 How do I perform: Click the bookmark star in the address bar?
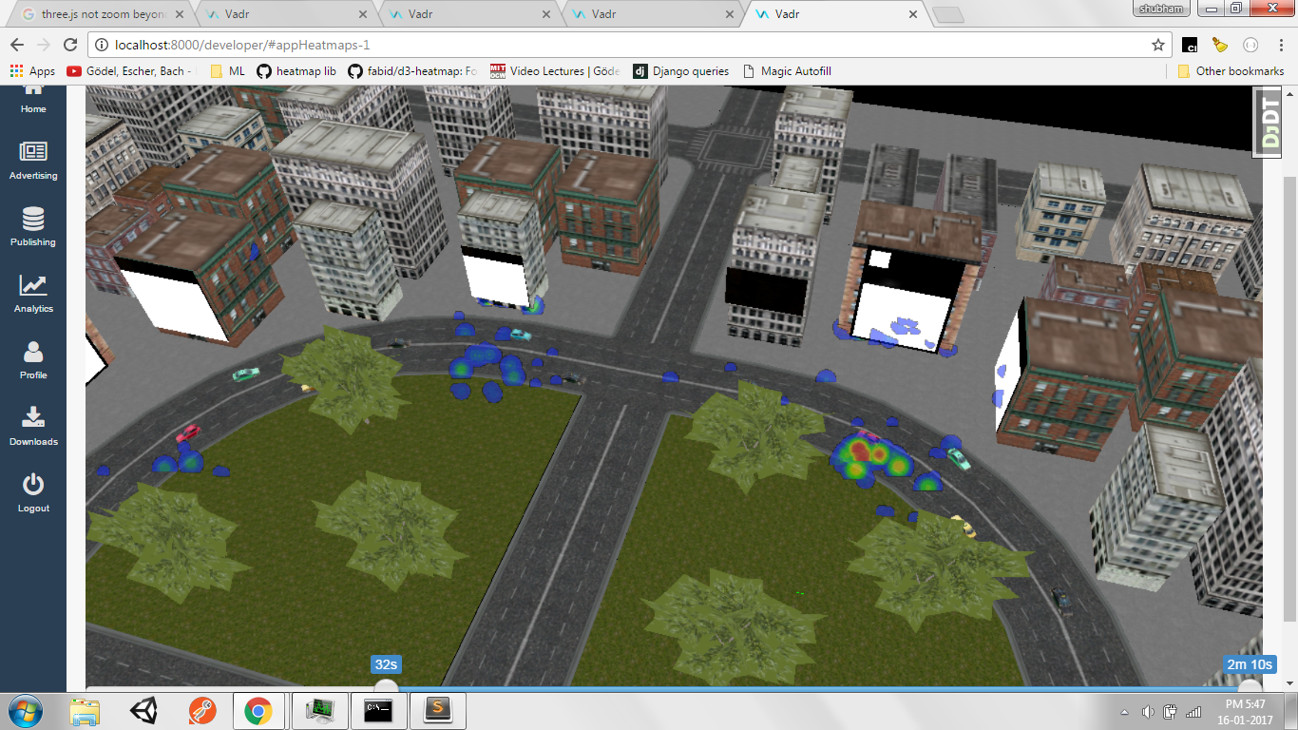coord(1160,44)
